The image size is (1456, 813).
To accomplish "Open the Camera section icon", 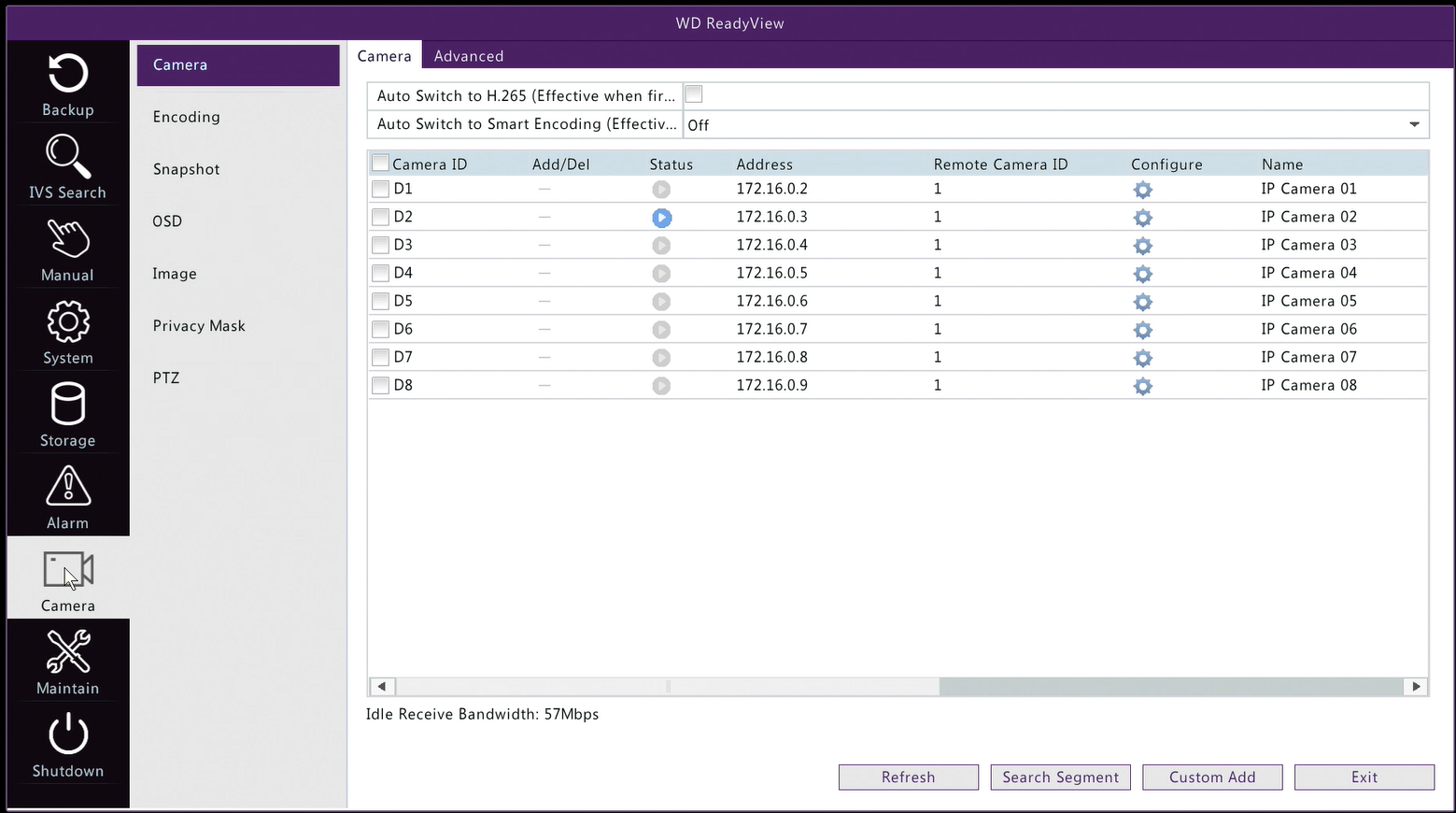I will click(x=68, y=579).
